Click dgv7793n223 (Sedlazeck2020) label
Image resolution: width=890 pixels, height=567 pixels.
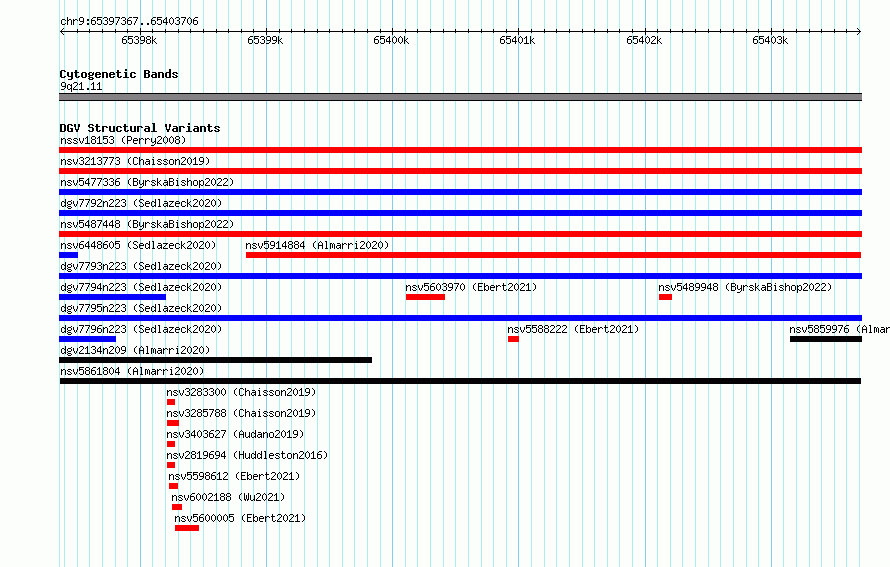point(141,266)
